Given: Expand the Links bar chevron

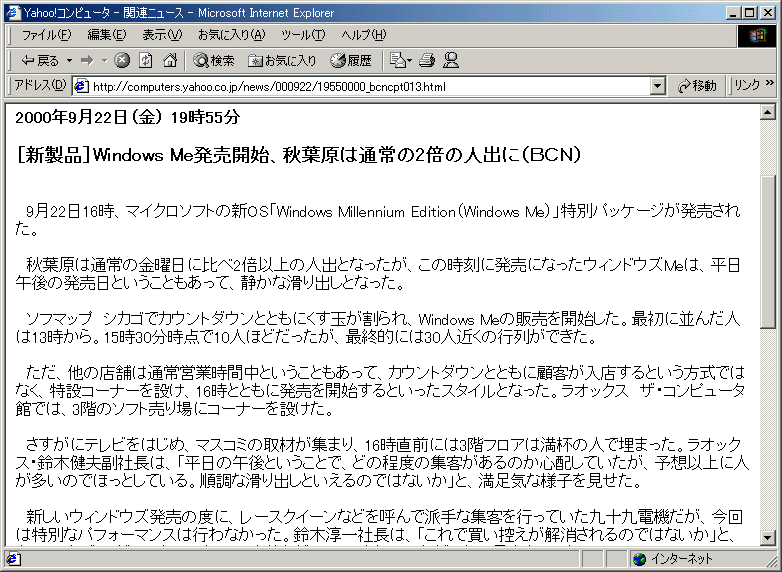Looking at the screenshot, I should click(770, 83).
